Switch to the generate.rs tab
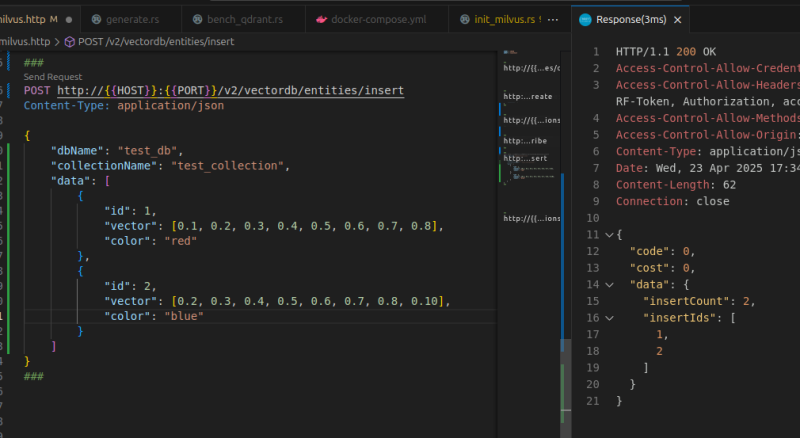The height and width of the screenshot is (438, 800). point(133,19)
